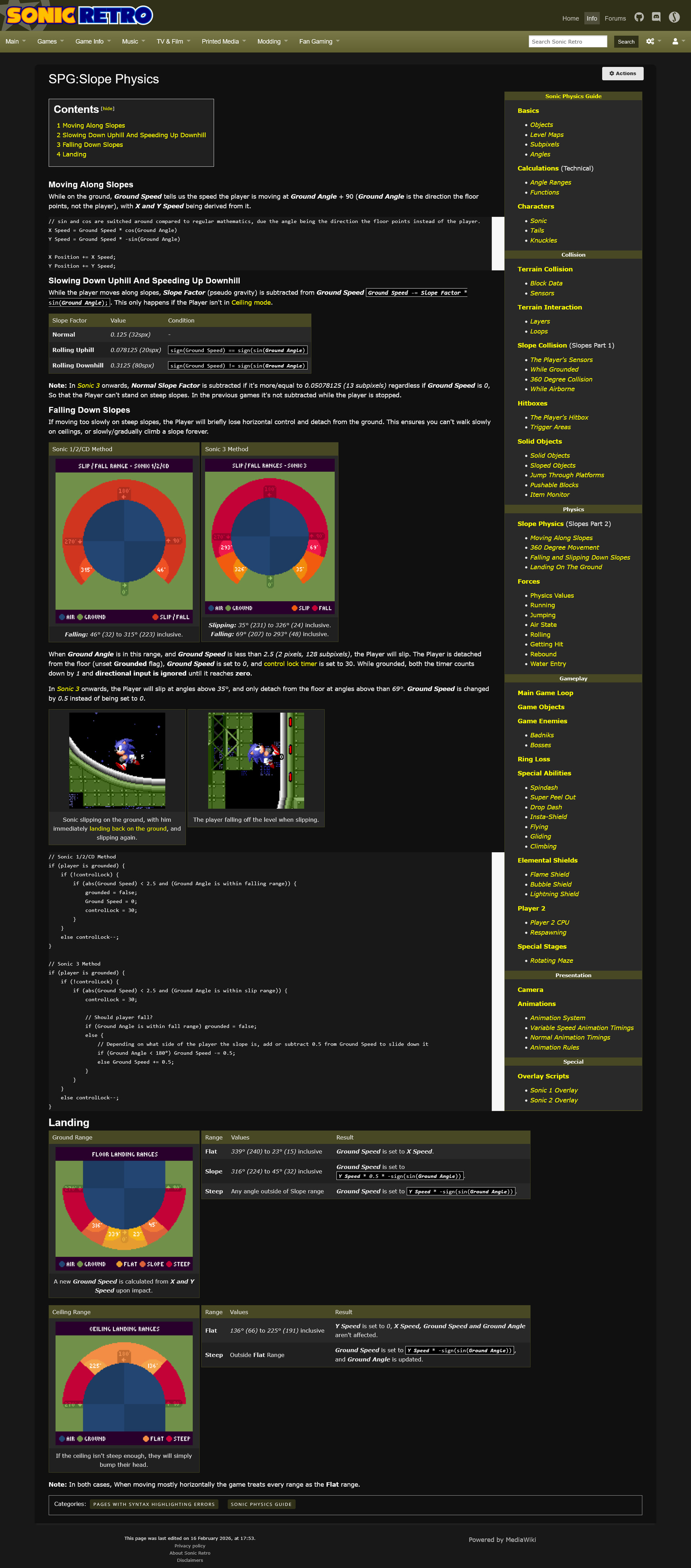
Task: Jump to '1 Moving Along Slopes' contents entry
Action: tap(91, 125)
